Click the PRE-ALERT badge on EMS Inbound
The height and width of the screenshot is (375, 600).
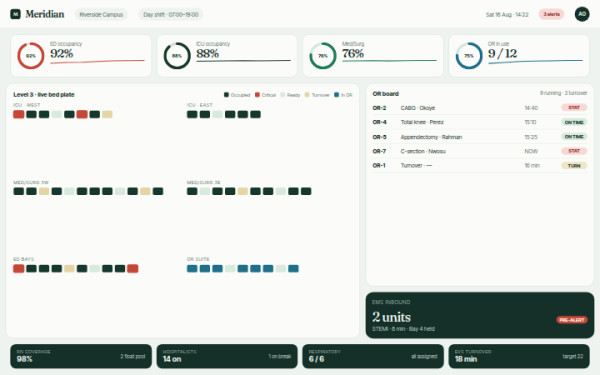[572, 320]
